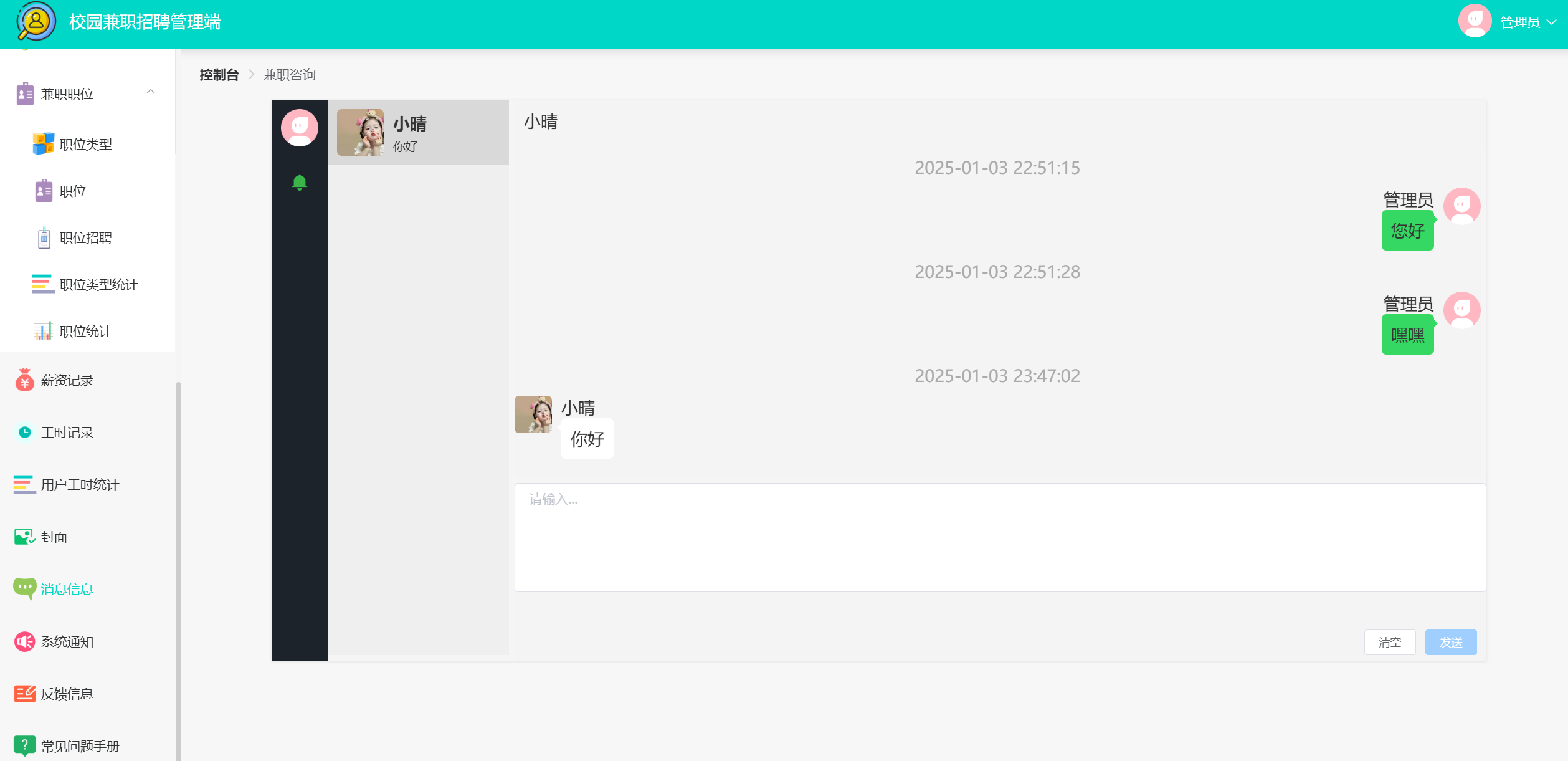Open 职位招聘 menu item

coord(87,237)
